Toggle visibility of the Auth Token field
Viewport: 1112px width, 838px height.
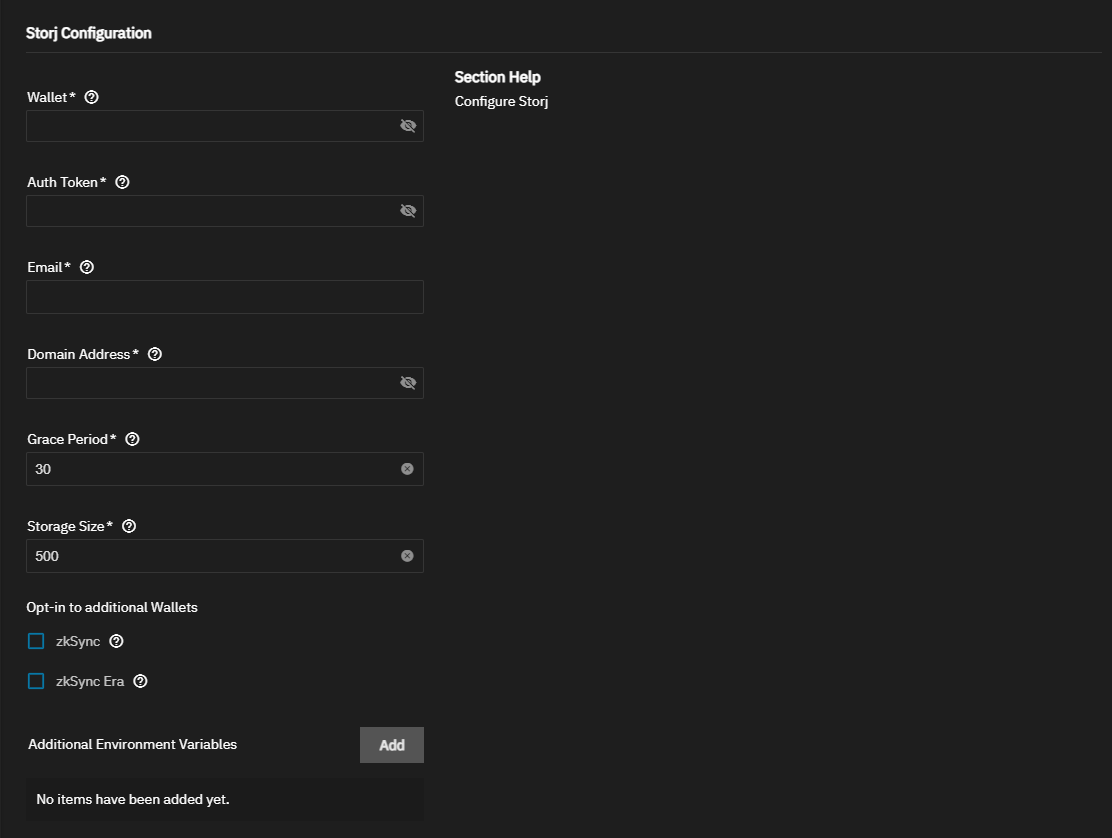tap(408, 211)
